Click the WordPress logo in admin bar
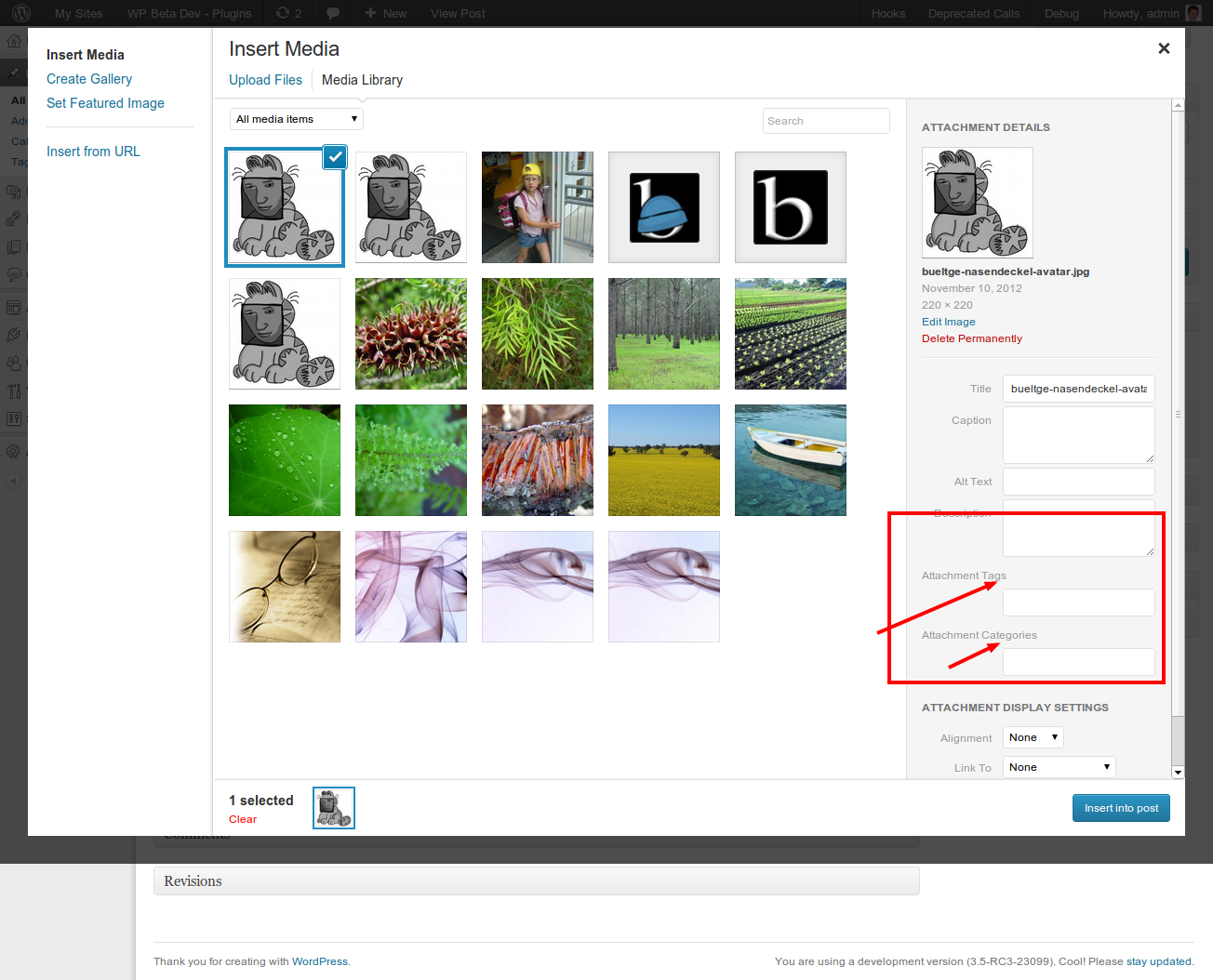This screenshot has height=980, width=1213. tap(21, 13)
